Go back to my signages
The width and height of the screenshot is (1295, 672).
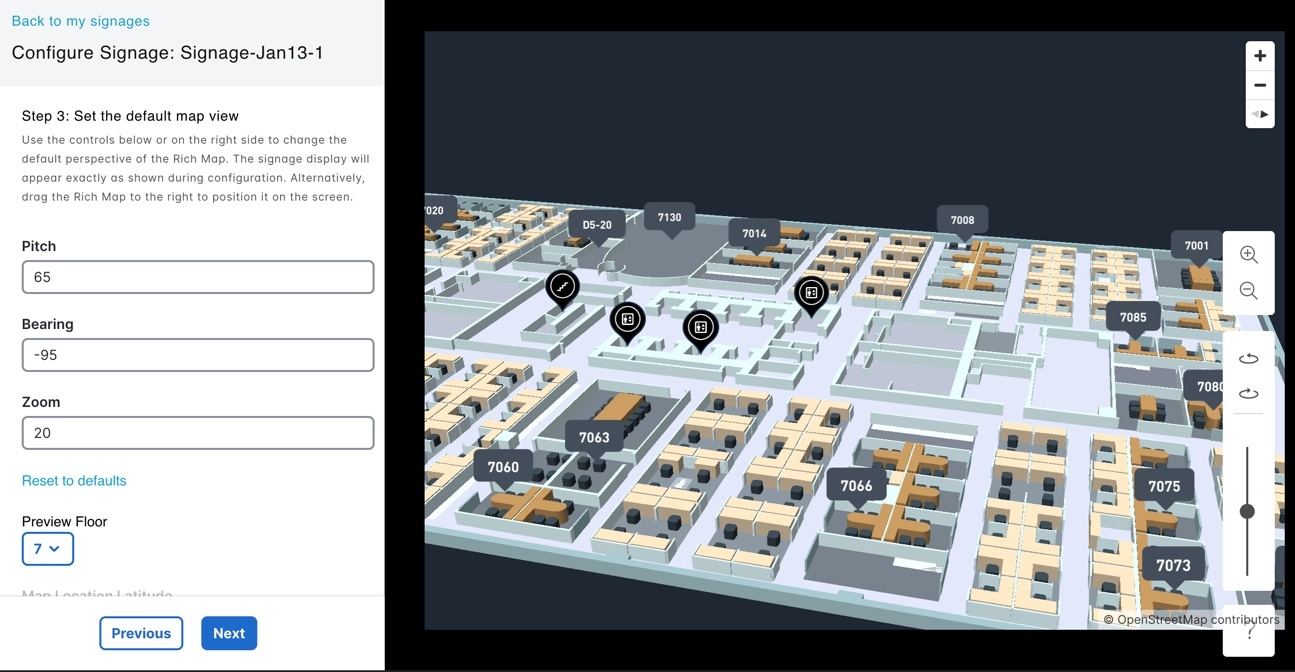[x=80, y=21]
